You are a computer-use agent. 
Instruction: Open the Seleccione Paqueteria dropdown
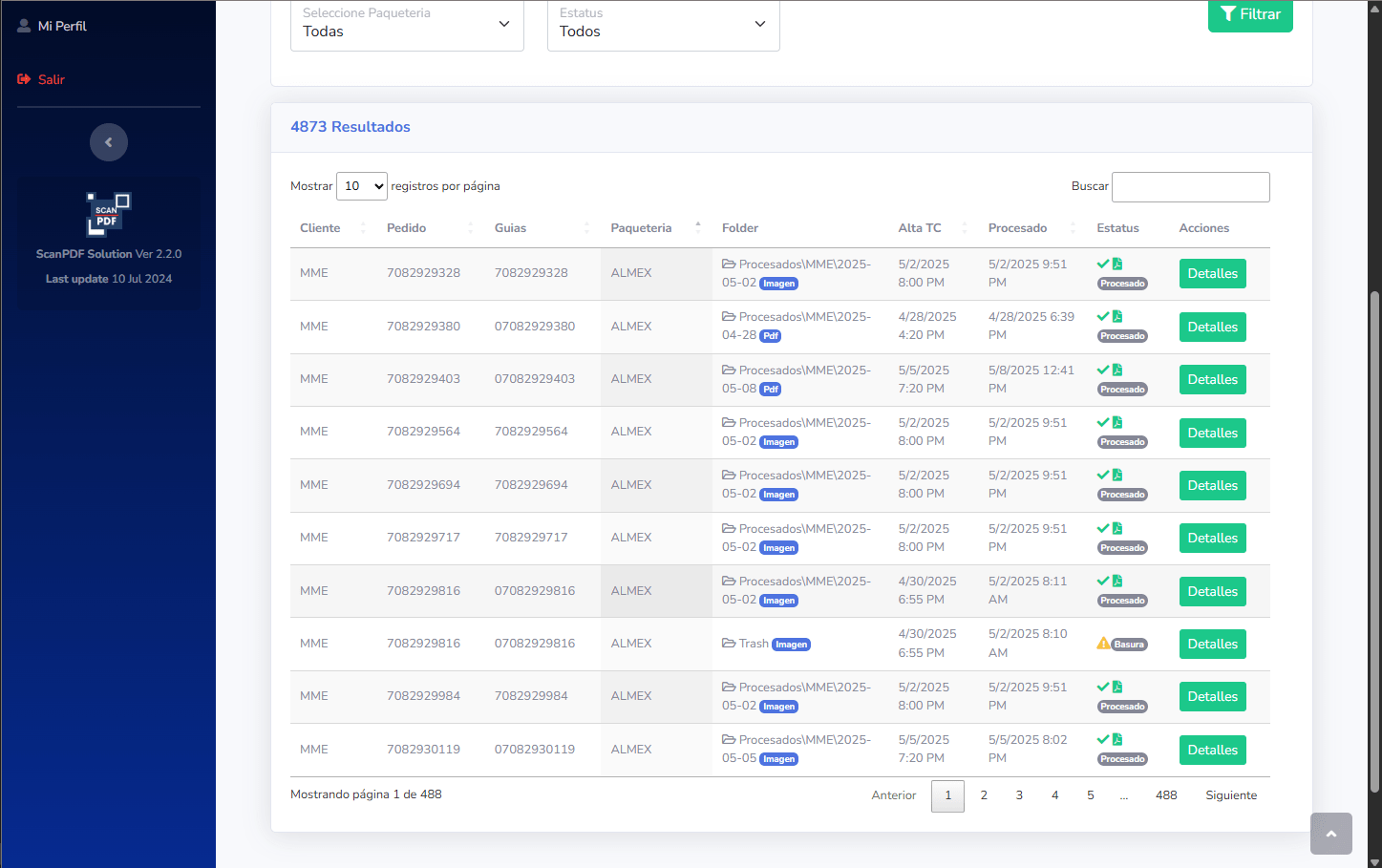407,25
